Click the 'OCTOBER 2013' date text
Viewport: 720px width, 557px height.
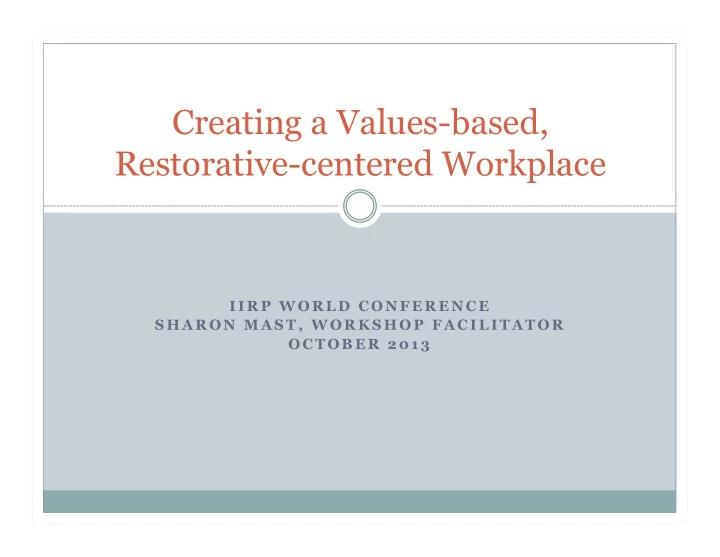pos(360,344)
